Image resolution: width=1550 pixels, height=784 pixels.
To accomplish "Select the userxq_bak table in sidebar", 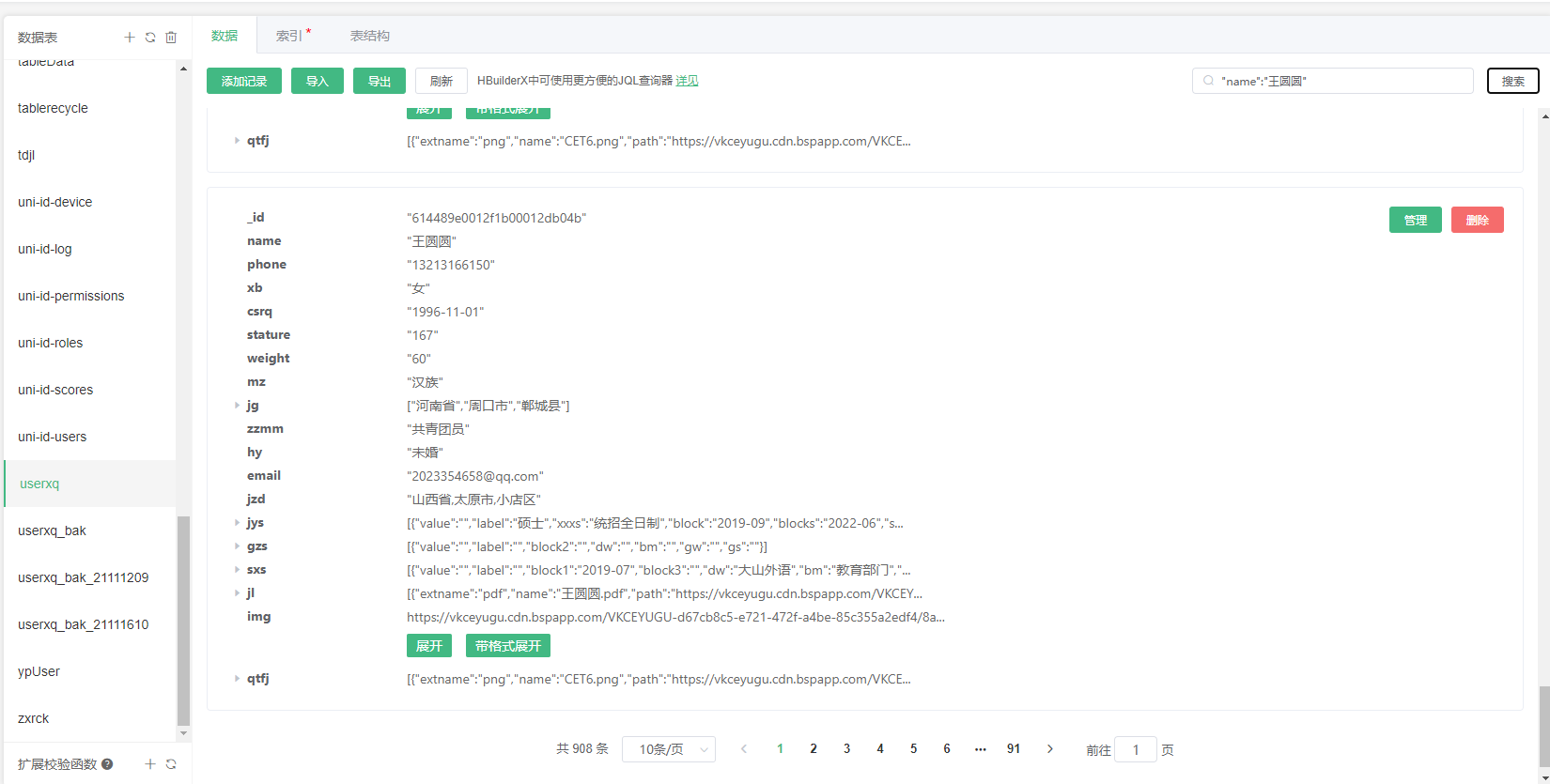I will click(x=52, y=530).
